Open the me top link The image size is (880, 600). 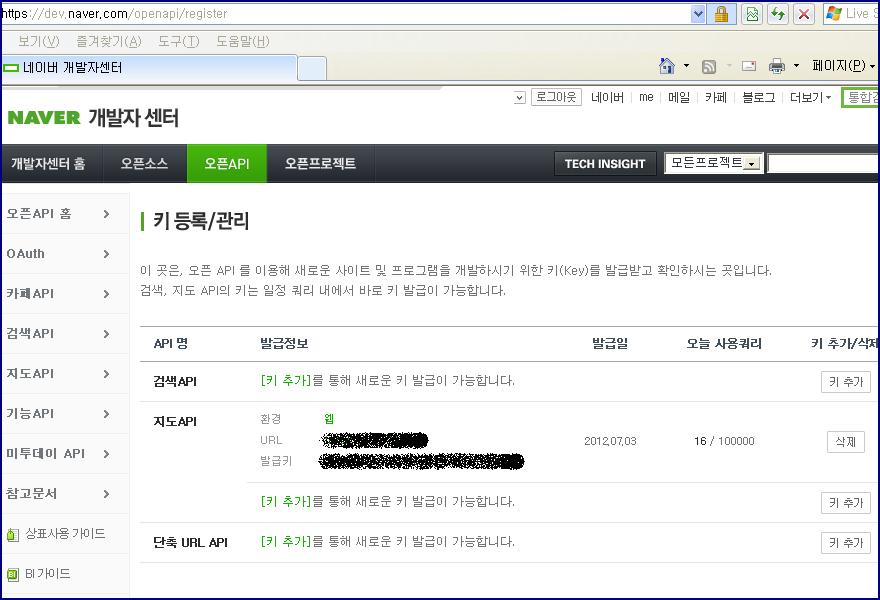pos(646,98)
